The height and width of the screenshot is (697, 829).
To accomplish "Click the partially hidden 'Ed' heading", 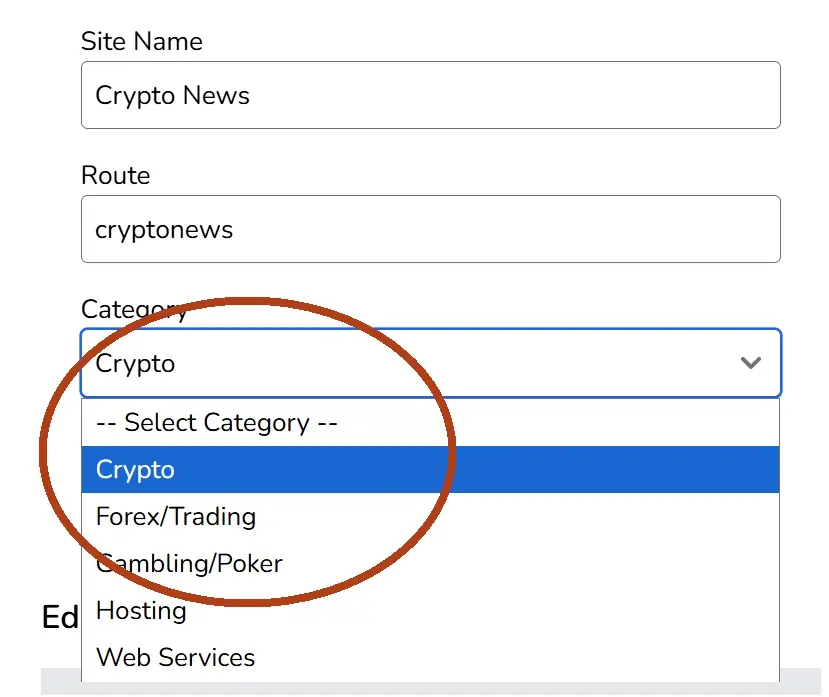I will 60,617.
